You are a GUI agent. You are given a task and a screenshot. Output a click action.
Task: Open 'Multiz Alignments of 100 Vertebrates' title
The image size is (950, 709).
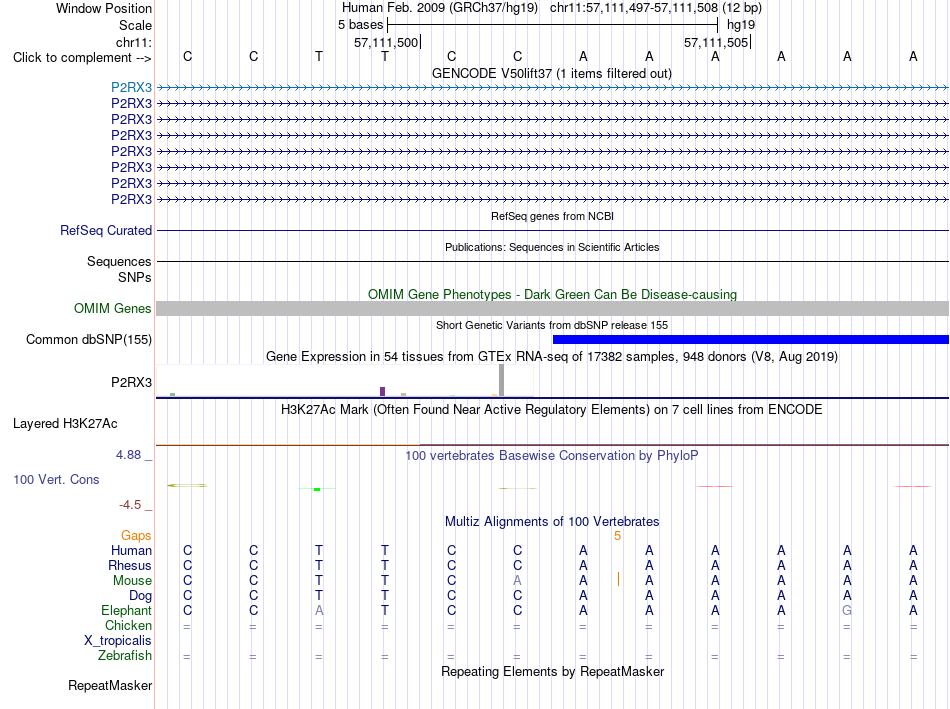point(552,522)
